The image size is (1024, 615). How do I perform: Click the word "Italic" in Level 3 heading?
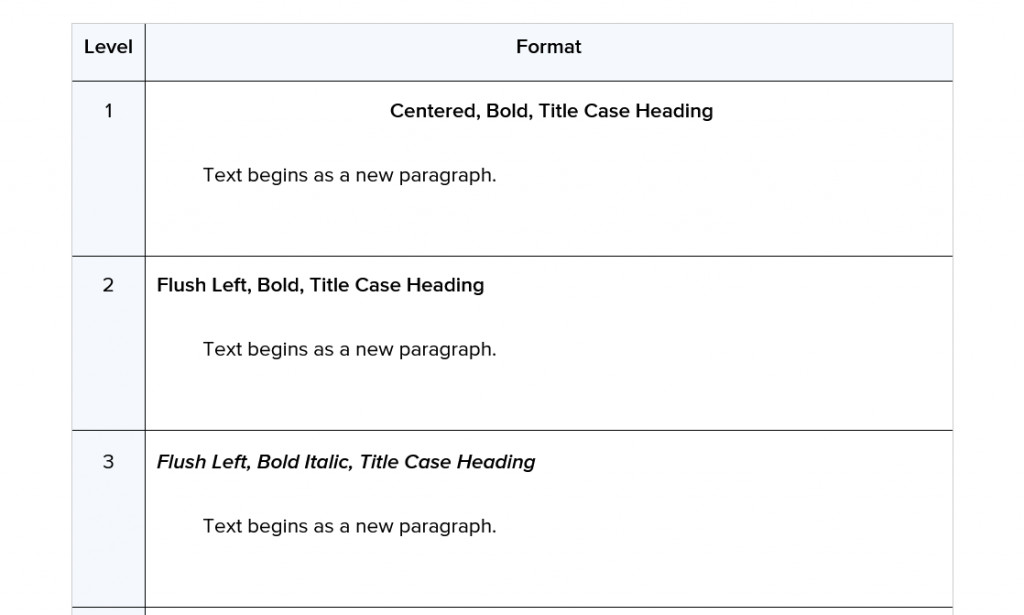coord(328,462)
